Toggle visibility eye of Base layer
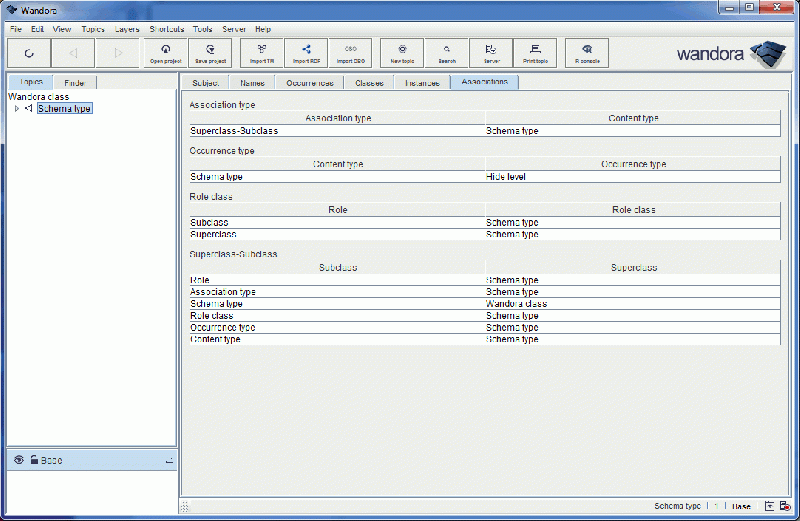 [18, 460]
